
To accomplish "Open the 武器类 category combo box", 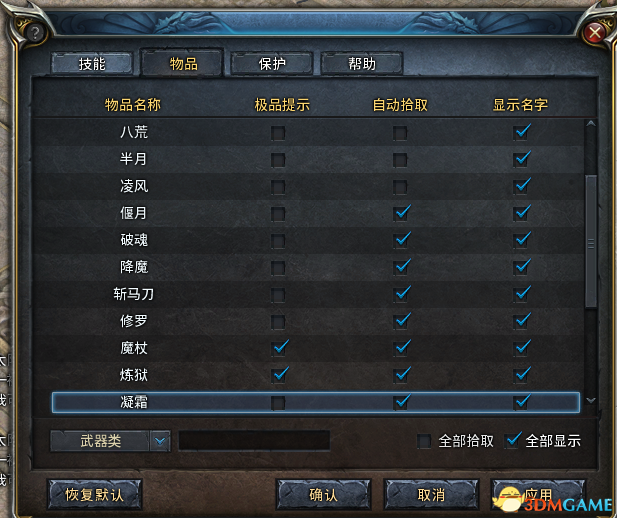I will (x=110, y=441).
